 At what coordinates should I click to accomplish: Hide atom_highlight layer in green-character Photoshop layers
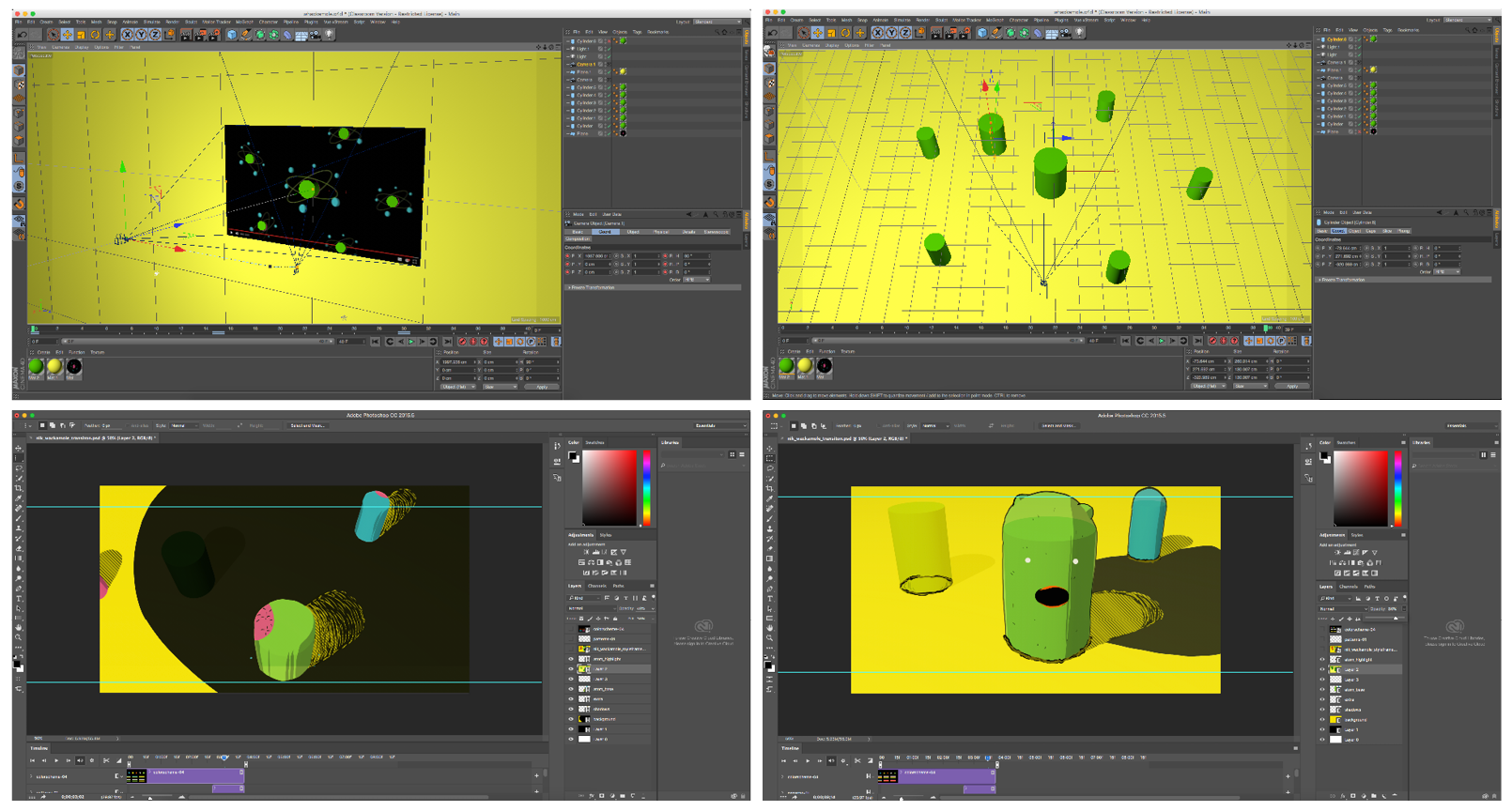[1322, 660]
